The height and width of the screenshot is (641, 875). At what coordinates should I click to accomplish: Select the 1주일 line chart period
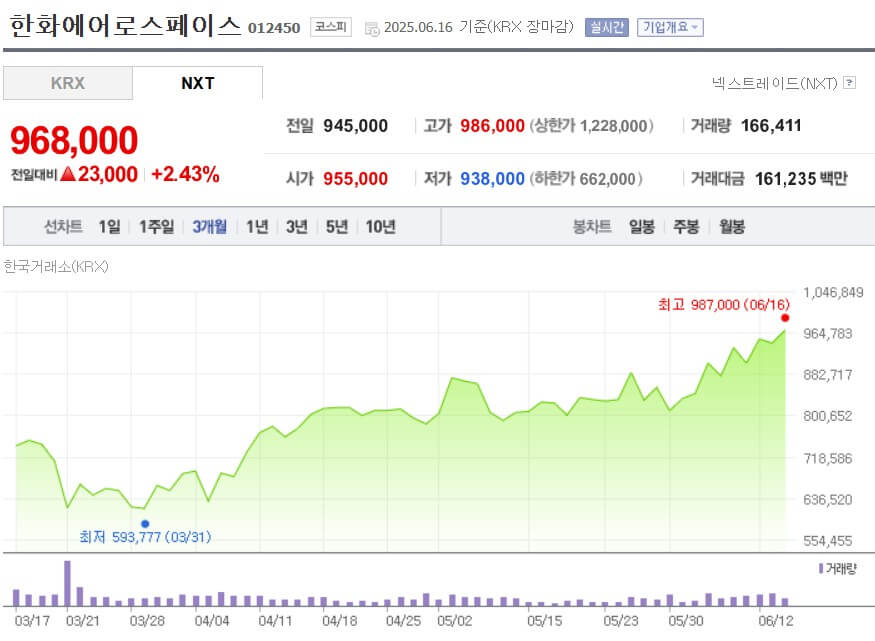[x=156, y=226]
